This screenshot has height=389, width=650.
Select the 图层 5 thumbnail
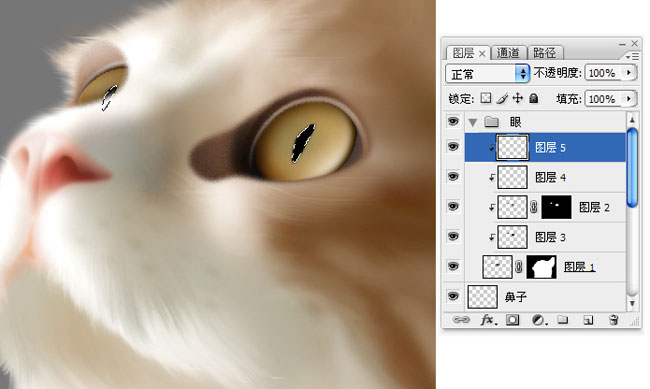coord(512,147)
